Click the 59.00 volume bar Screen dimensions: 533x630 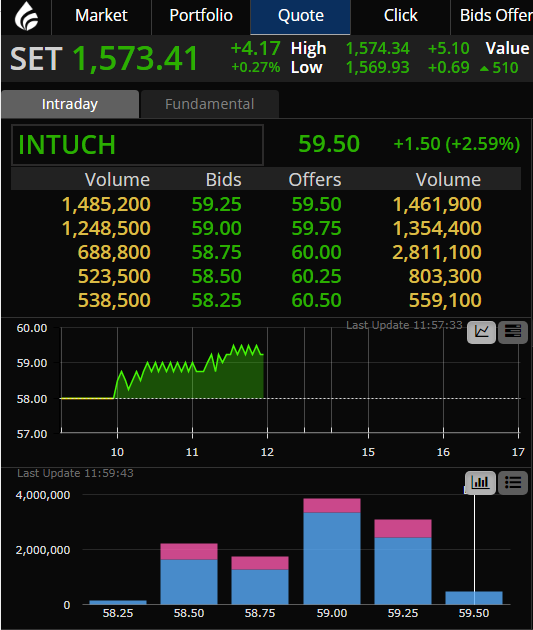coord(332,551)
